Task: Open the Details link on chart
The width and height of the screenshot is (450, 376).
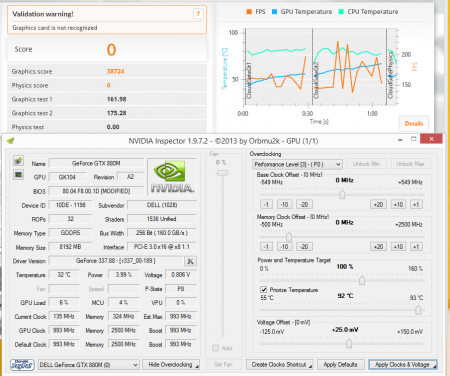Action: point(414,124)
